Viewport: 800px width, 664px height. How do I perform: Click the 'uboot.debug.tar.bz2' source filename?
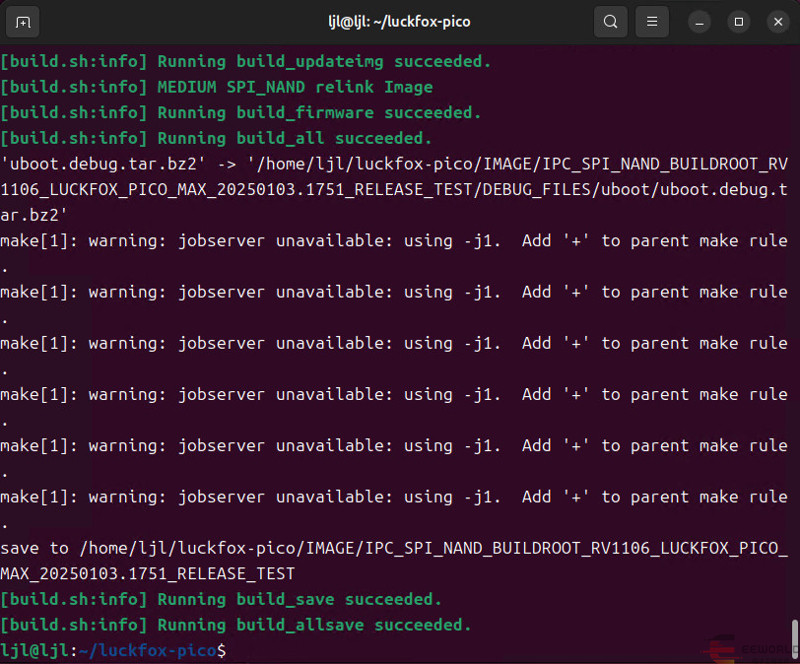pos(104,164)
